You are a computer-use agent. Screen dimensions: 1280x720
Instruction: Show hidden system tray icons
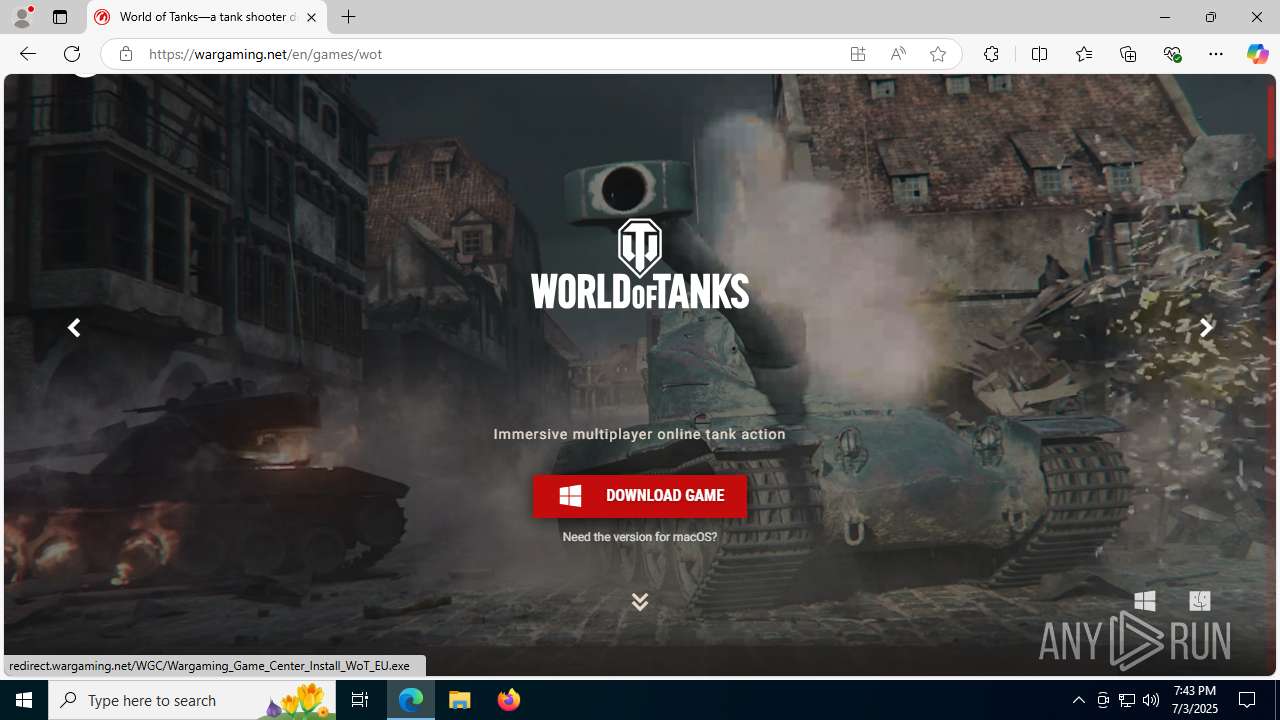click(x=1078, y=700)
